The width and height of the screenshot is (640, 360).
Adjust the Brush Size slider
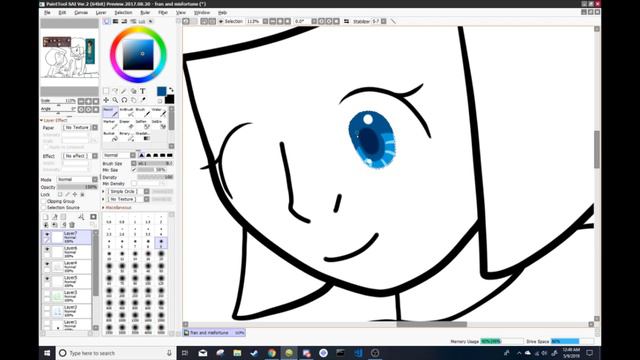tap(155, 163)
